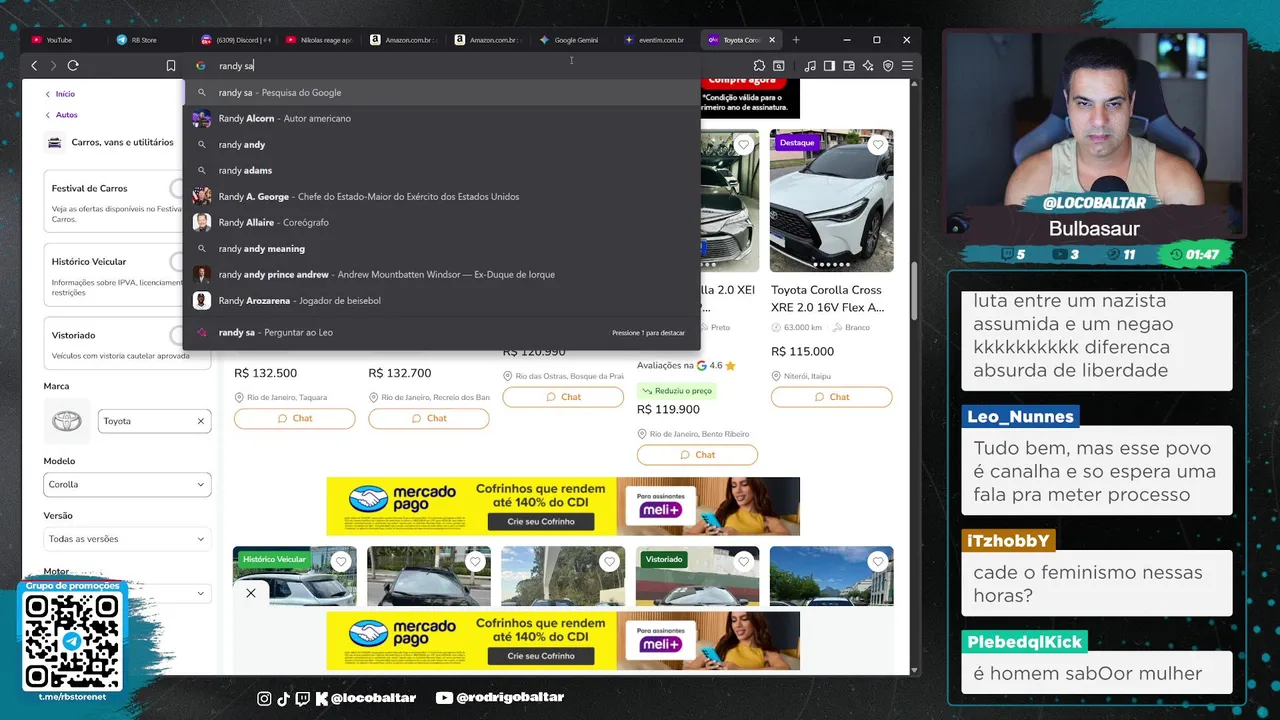This screenshot has width=1280, height=720.
Task: Go back using the browser back arrow
Action: pos(34,66)
